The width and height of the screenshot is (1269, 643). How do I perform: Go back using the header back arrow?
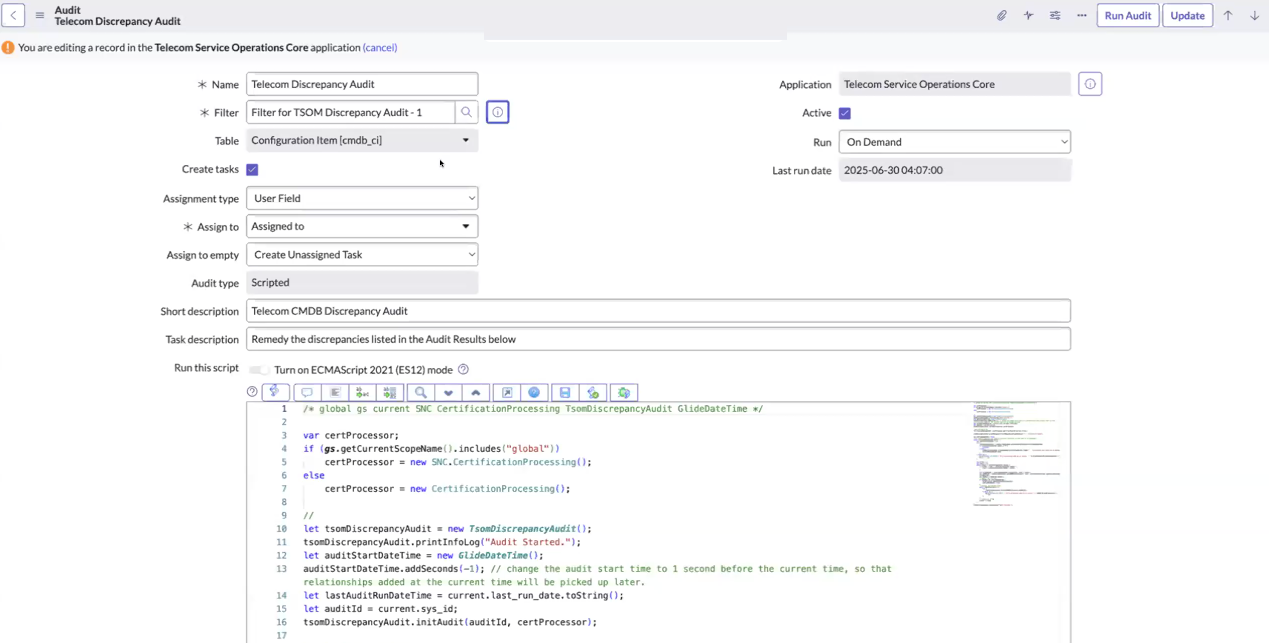pyautogui.click(x=13, y=15)
